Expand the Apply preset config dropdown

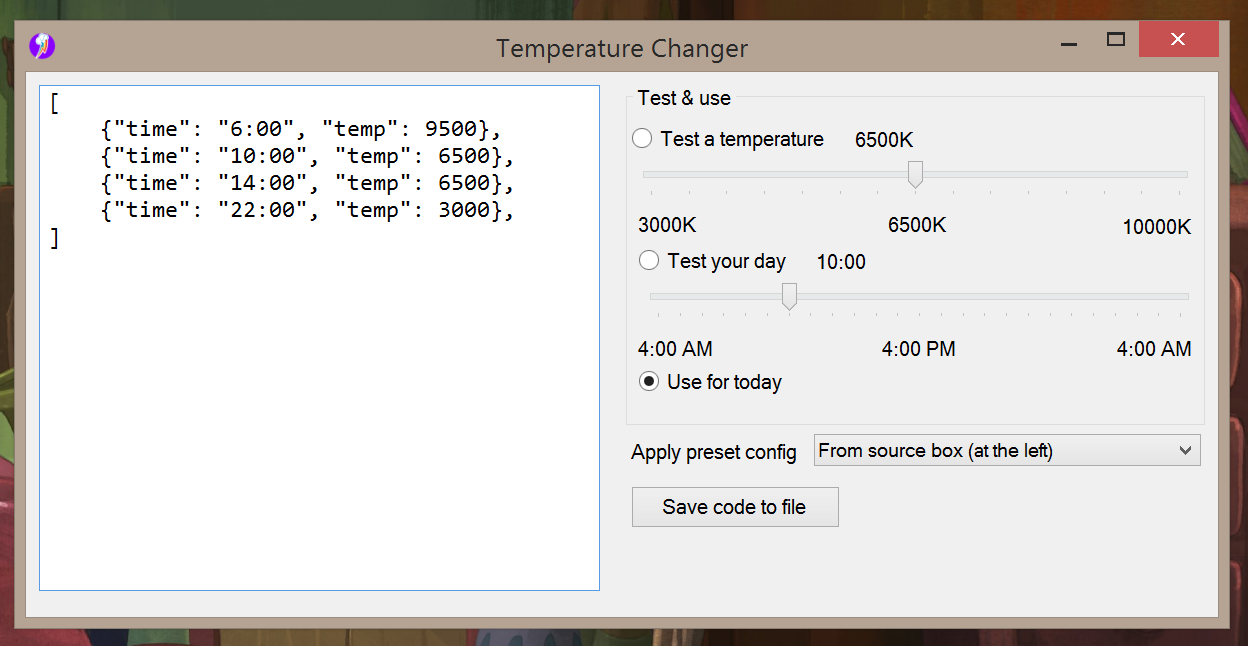coord(1185,451)
